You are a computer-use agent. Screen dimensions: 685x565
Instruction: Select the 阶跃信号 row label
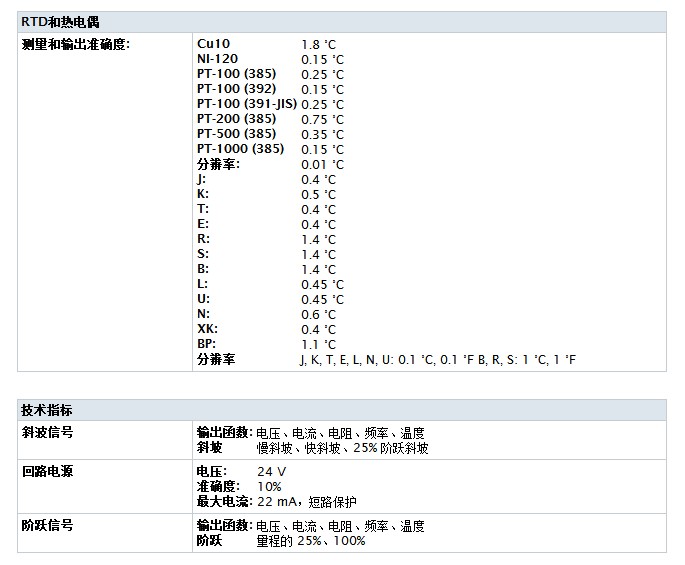pos(47,525)
